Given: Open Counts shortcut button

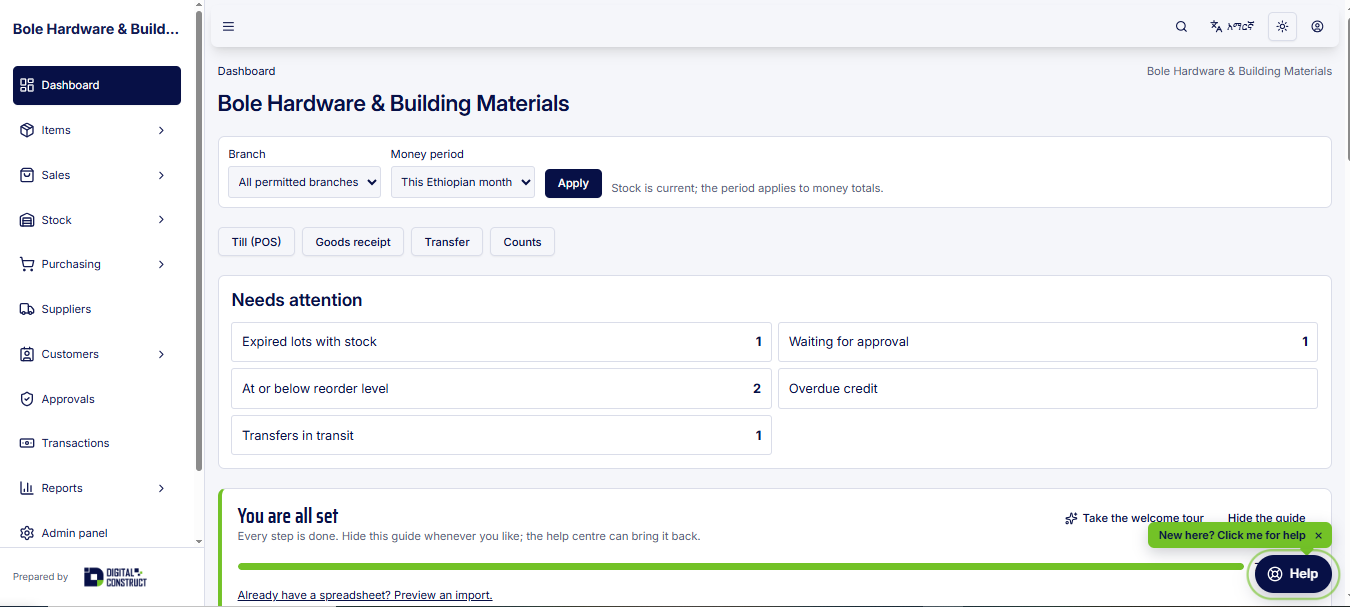Looking at the screenshot, I should click(x=522, y=242).
